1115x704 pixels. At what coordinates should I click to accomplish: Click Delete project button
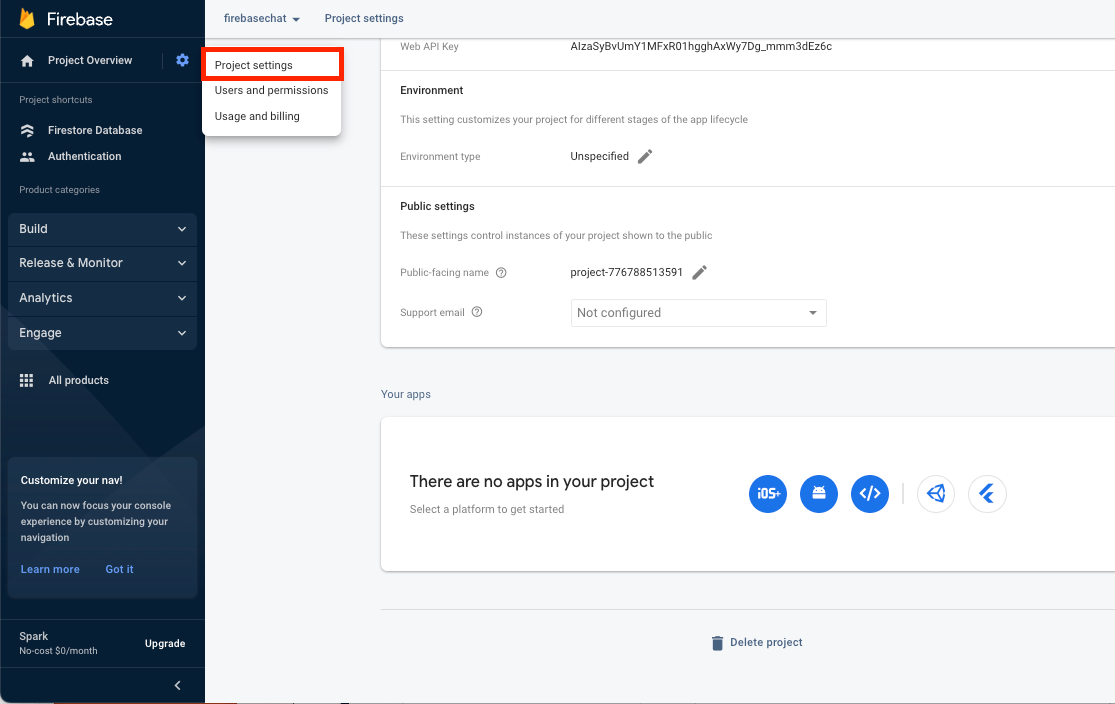coord(757,643)
